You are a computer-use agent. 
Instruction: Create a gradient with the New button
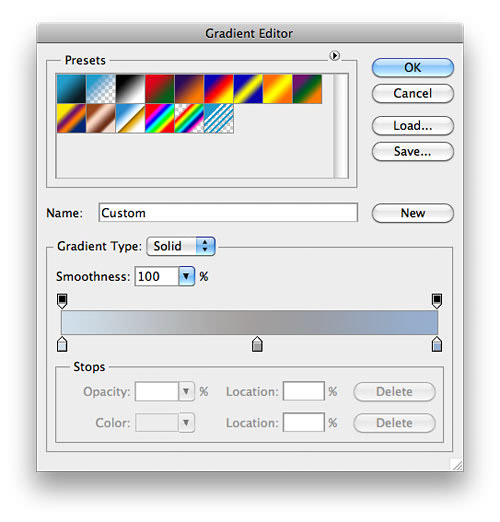[x=413, y=213]
